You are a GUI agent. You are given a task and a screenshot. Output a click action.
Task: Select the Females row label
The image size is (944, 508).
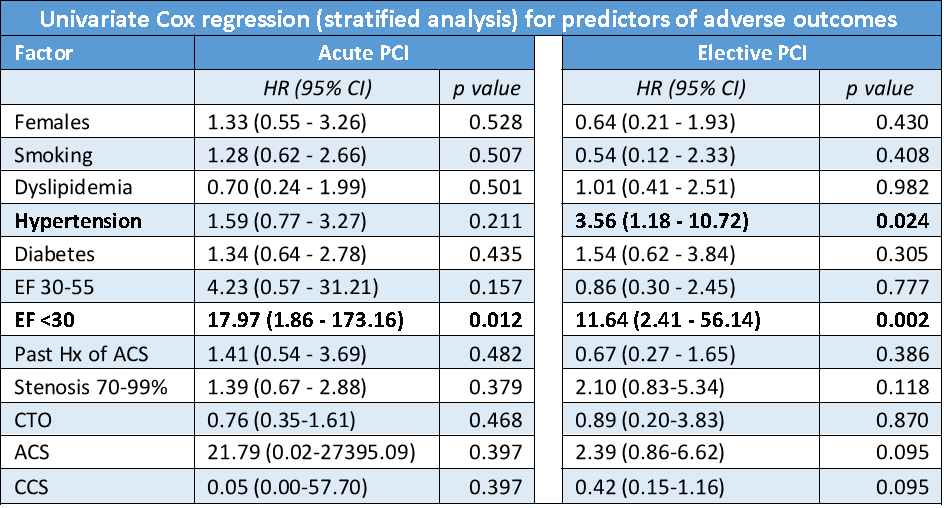pos(53,122)
